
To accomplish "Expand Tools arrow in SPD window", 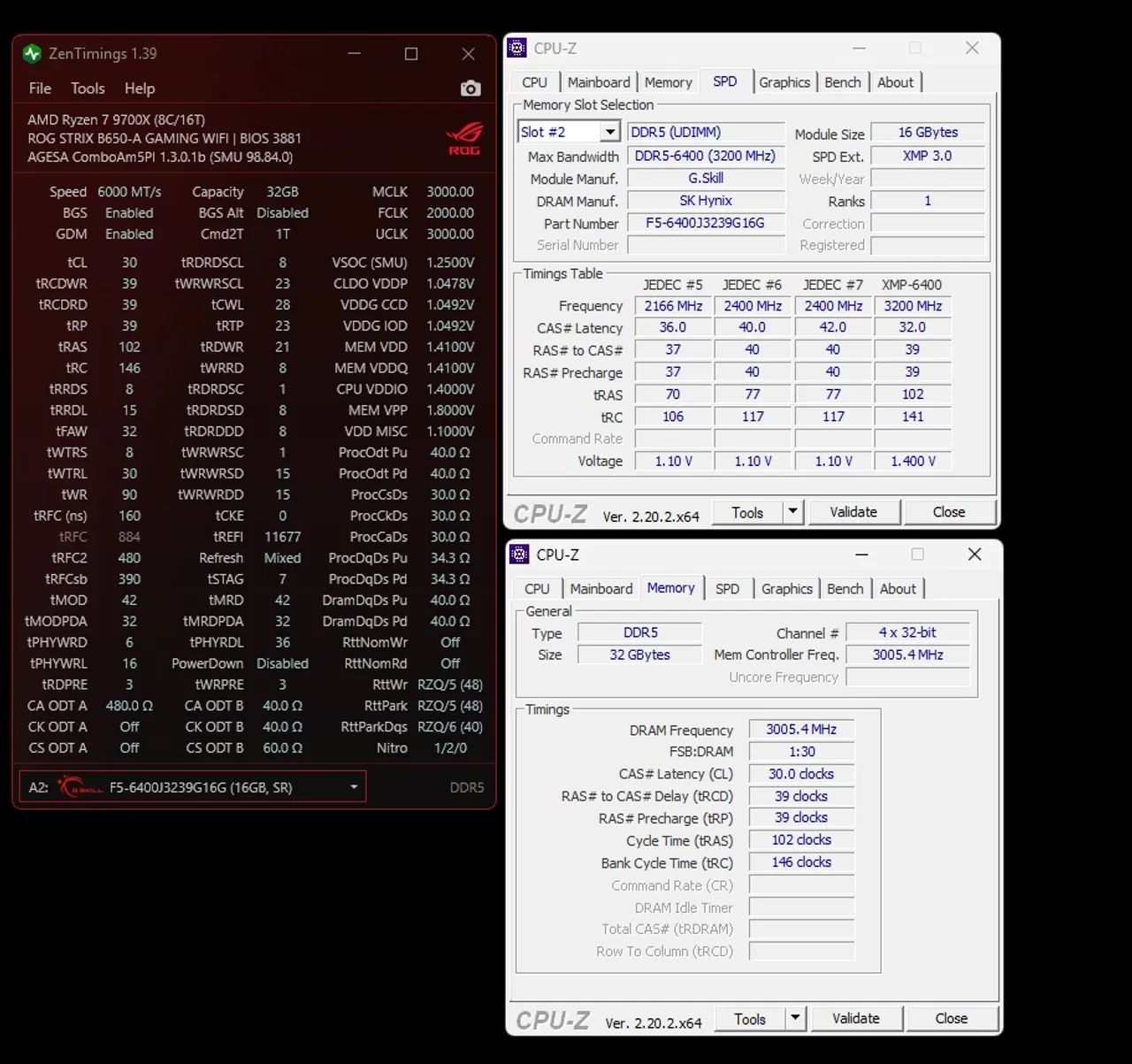I will pyautogui.click(x=792, y=511).
